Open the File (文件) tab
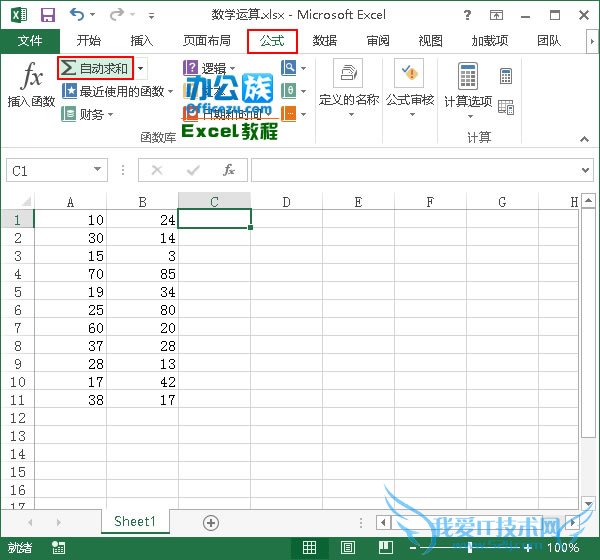The width and height of the screenshot is (600, 560). [31, 41]
